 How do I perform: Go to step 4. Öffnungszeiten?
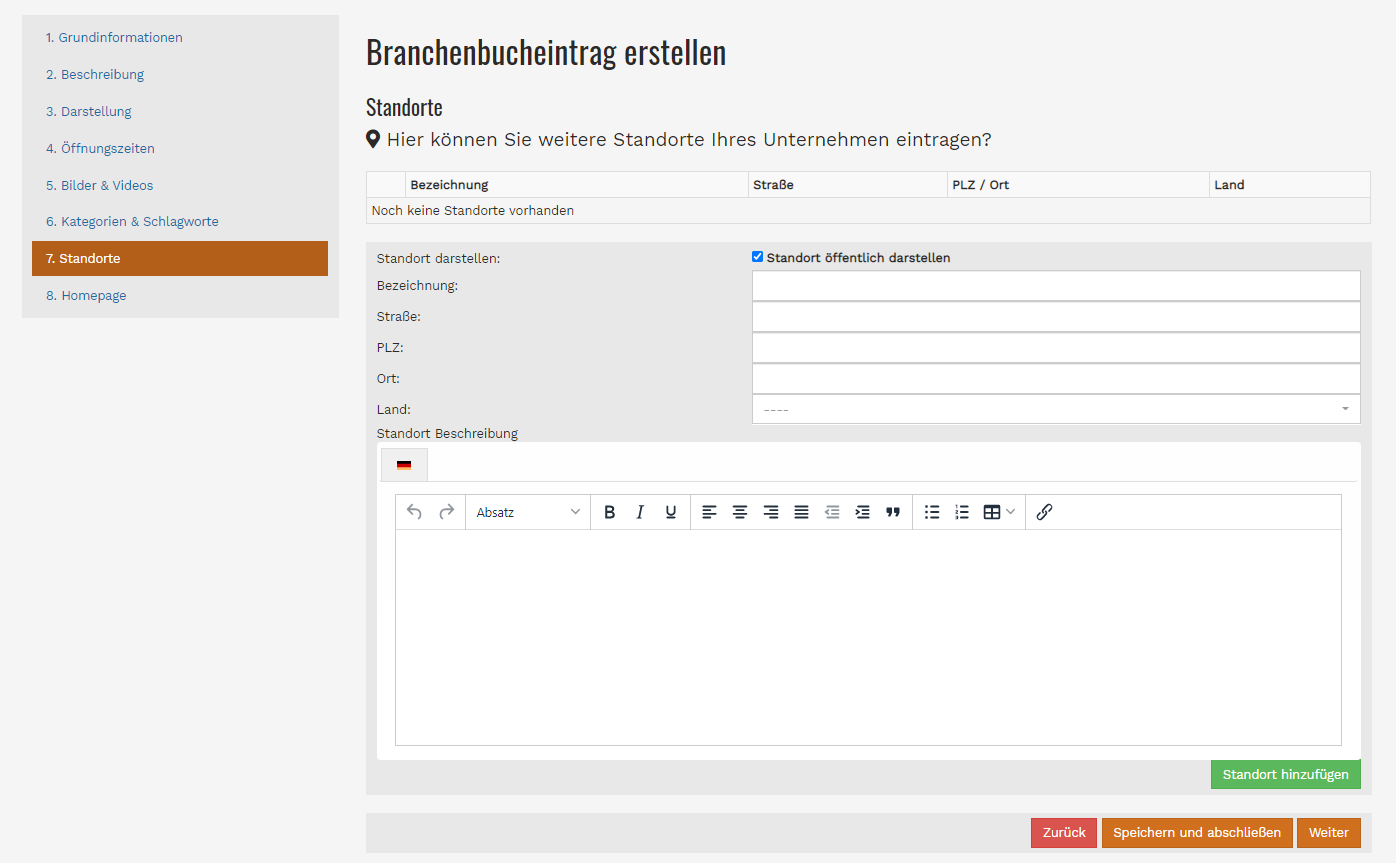tap(100, 149)
